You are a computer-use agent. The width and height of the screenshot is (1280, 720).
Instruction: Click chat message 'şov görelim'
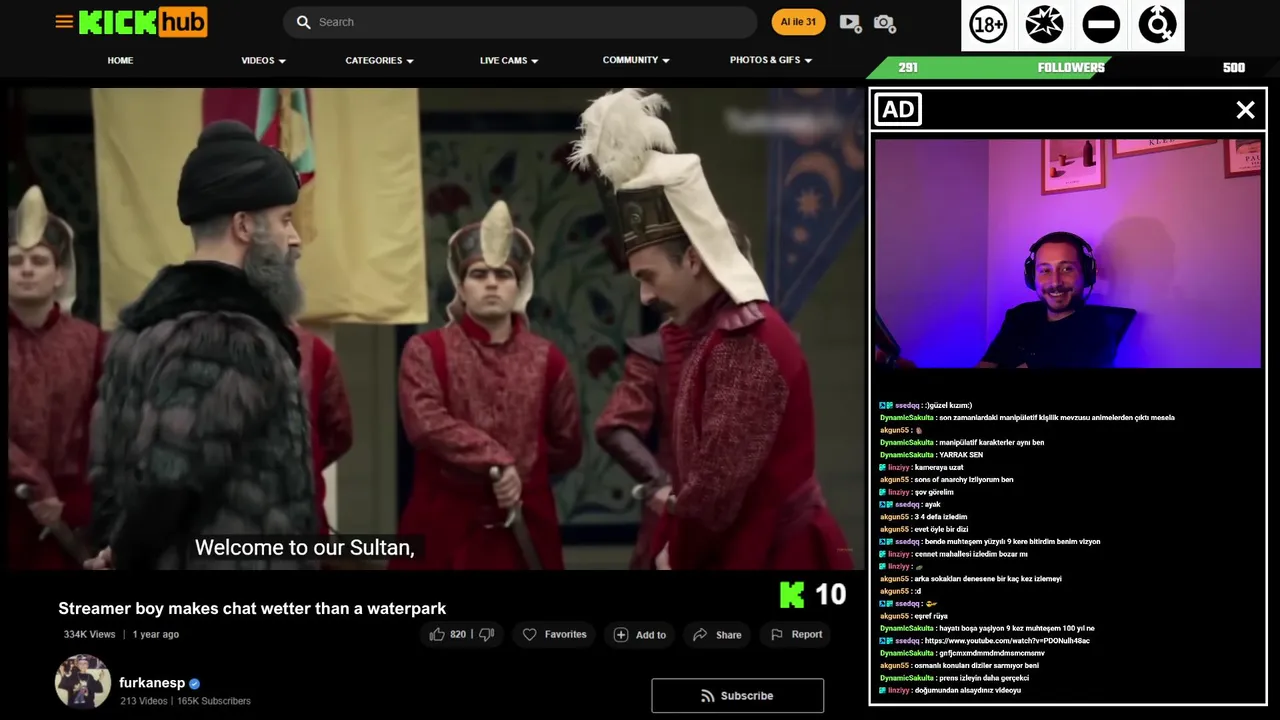[x=934, y=492]
